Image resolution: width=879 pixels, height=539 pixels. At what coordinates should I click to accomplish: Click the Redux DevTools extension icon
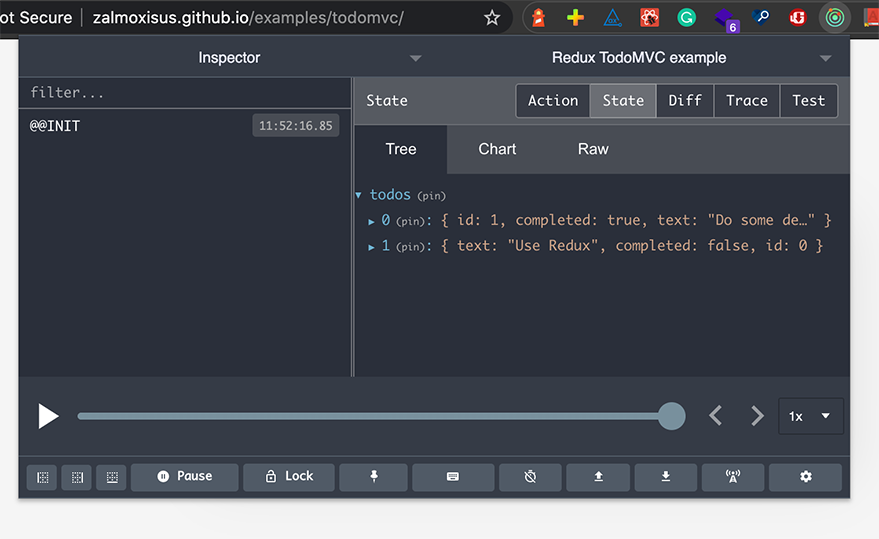click(x=835, y=18)
